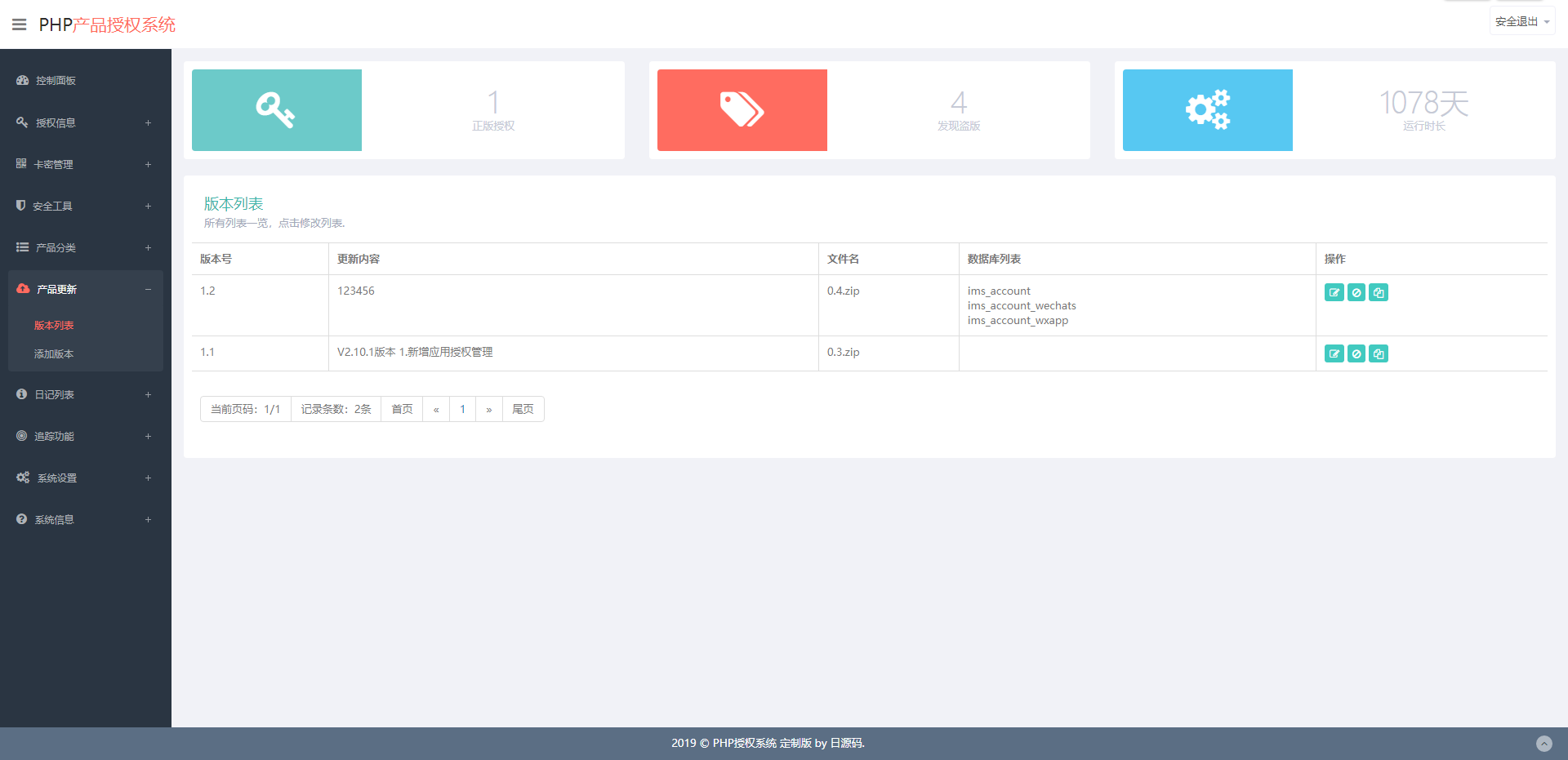
Task: Click the edit icon for version 1.2
Action: click(x=1334, y=292)
